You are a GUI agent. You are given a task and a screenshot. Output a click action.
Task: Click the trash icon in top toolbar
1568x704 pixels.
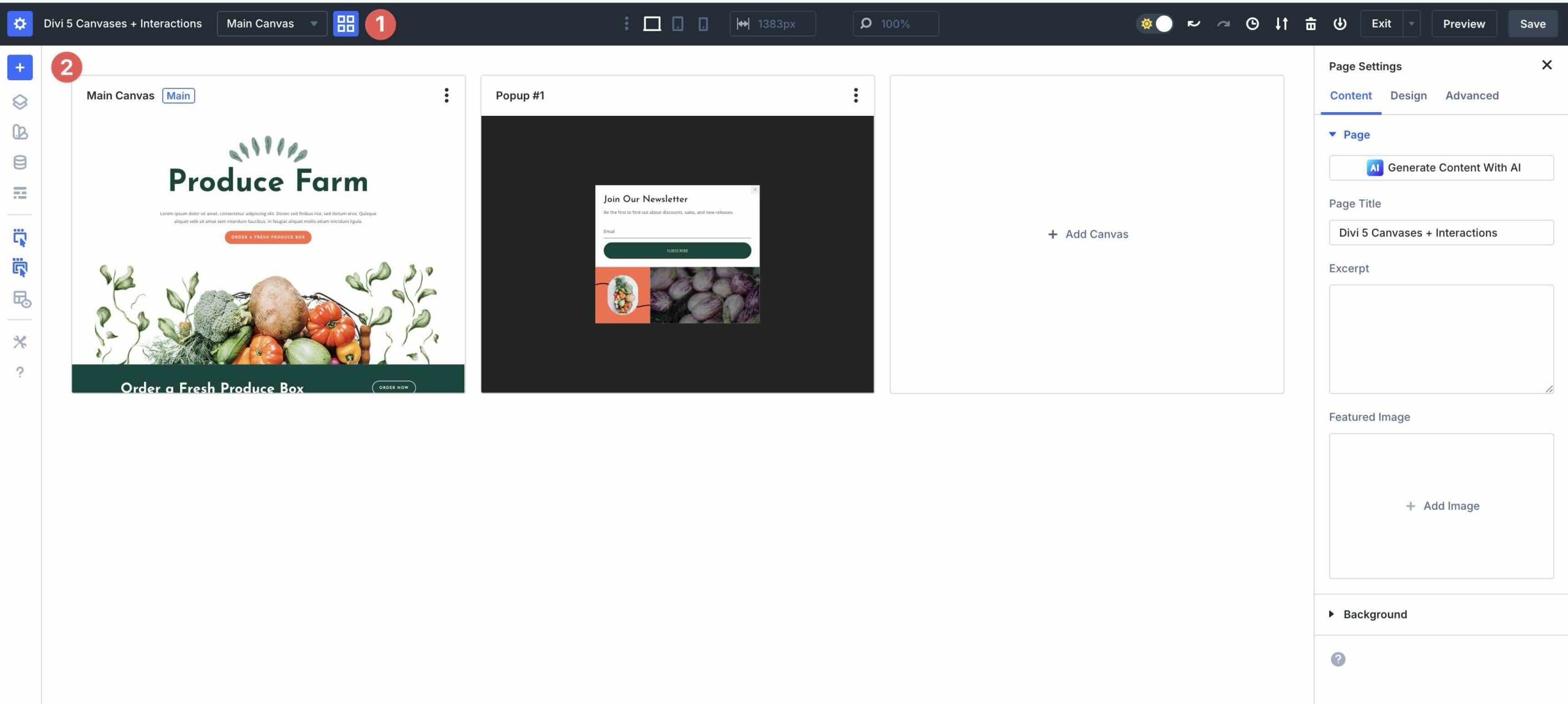tap(1311, 23)
